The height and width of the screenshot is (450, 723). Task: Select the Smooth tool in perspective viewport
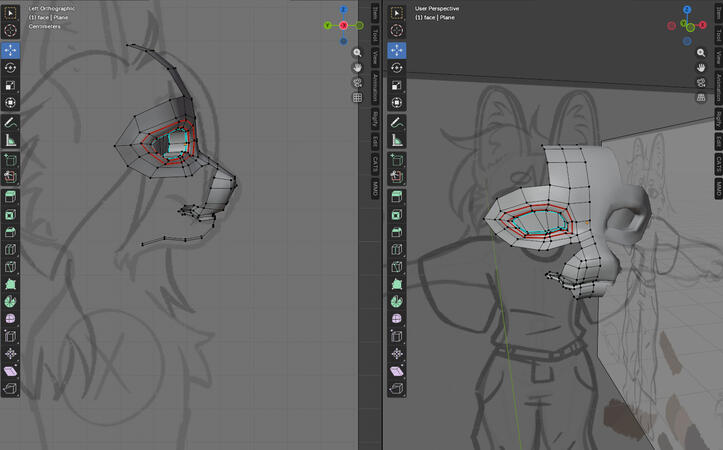(397, 319)
